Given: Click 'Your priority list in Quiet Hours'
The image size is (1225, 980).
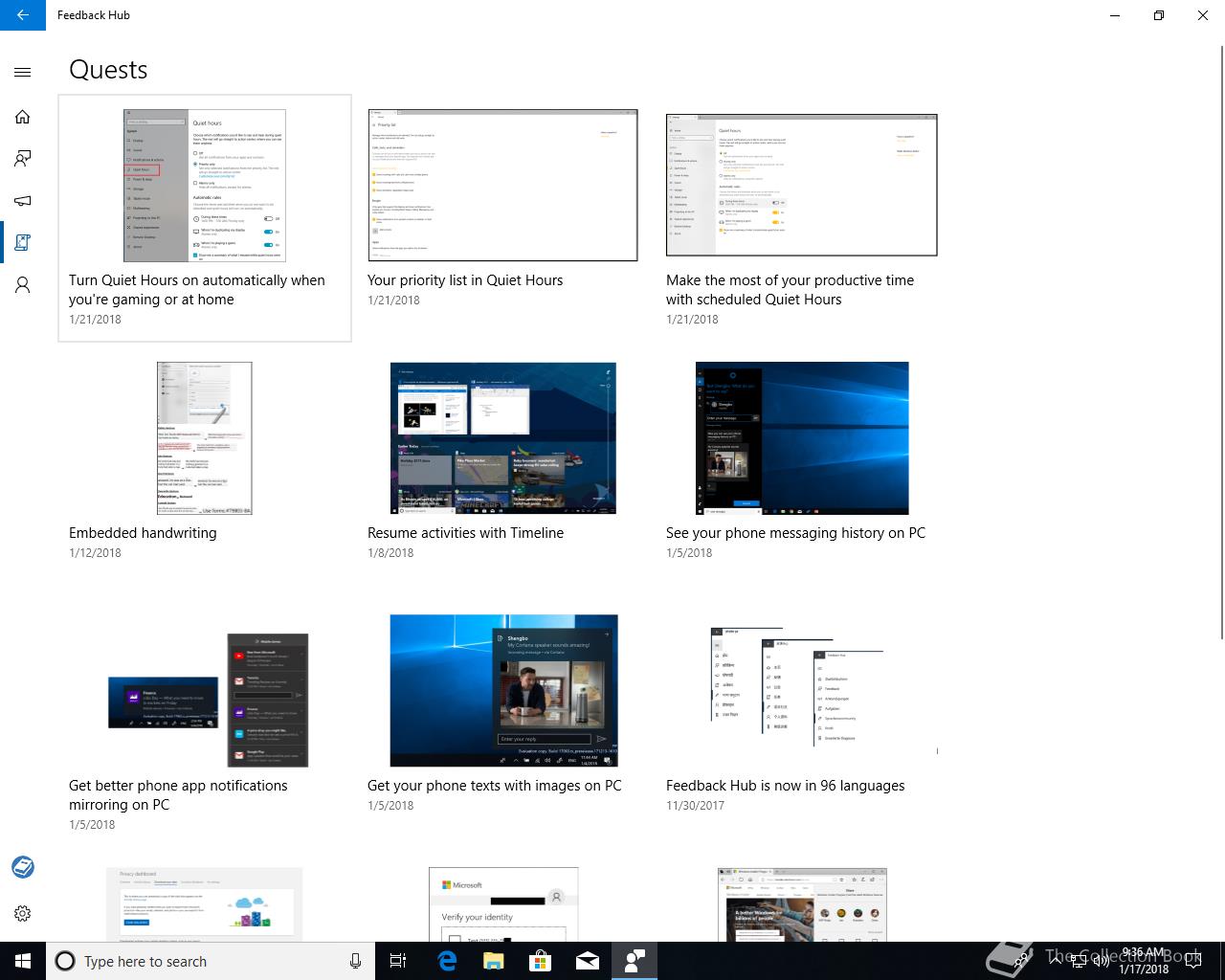Looking at the screenshot, I should tap(465, 280).
